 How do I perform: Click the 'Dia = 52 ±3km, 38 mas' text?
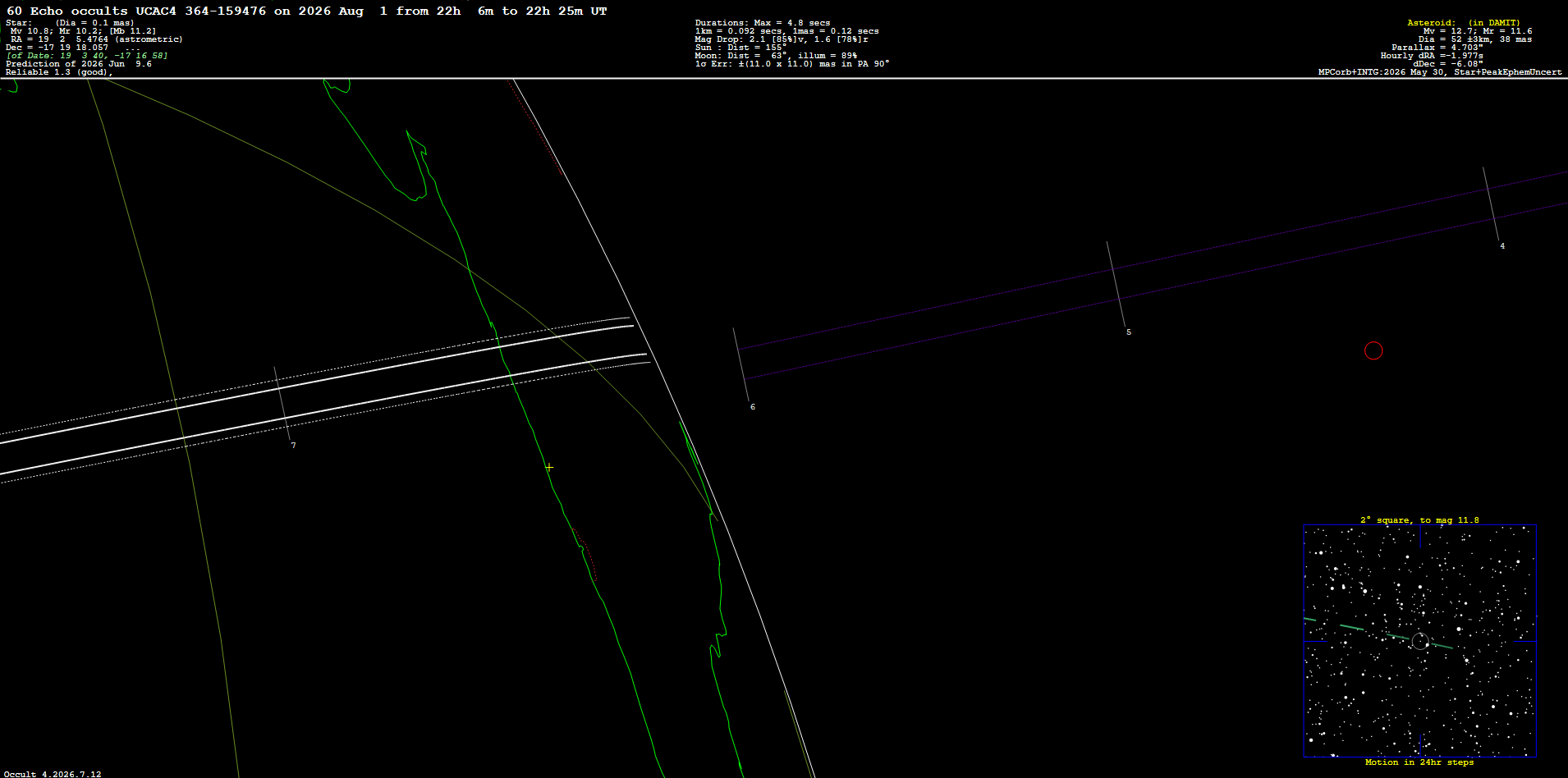point(1475,39)
